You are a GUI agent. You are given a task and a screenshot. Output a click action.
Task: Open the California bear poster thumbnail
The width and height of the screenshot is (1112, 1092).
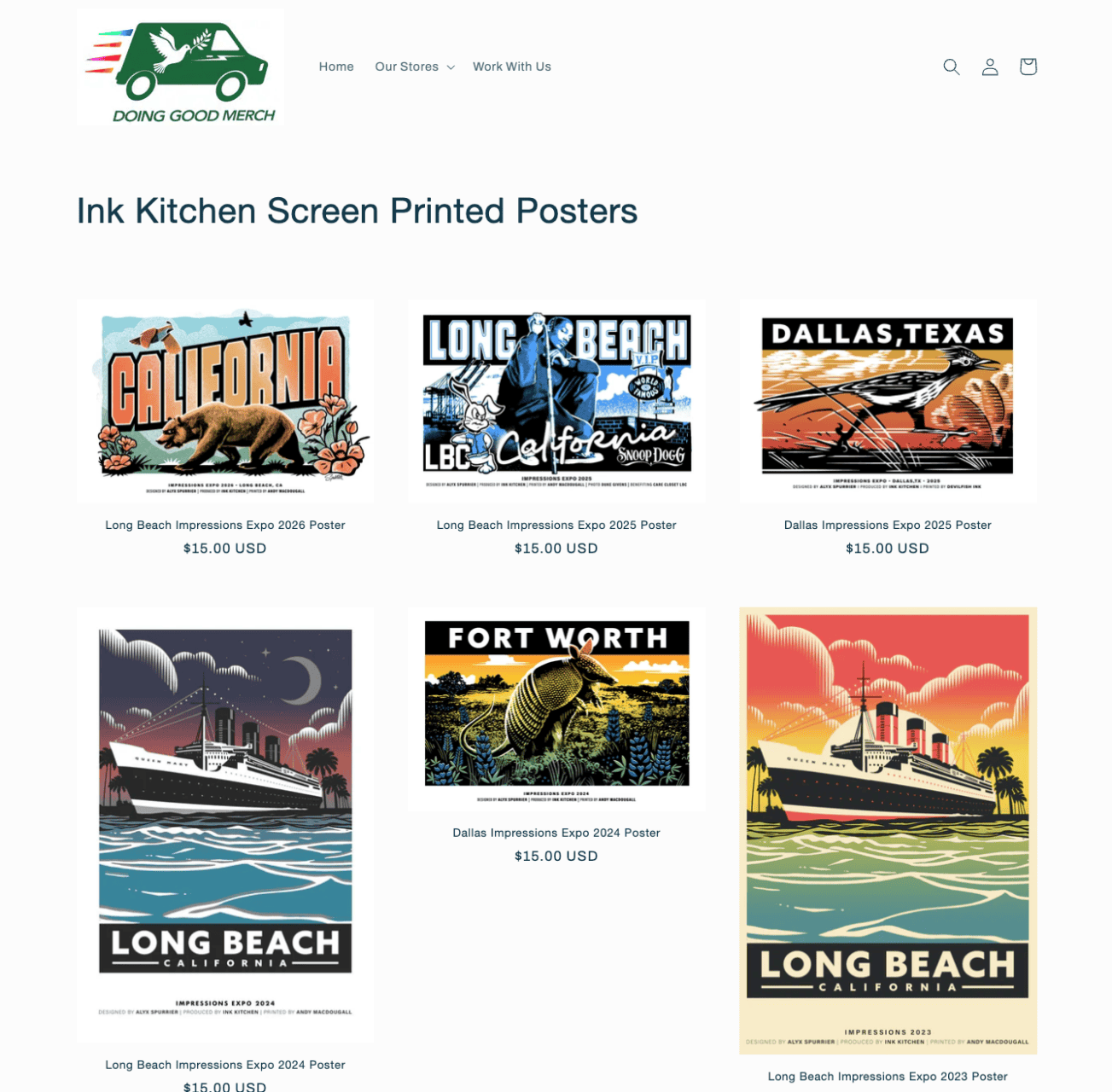(225, 401)
